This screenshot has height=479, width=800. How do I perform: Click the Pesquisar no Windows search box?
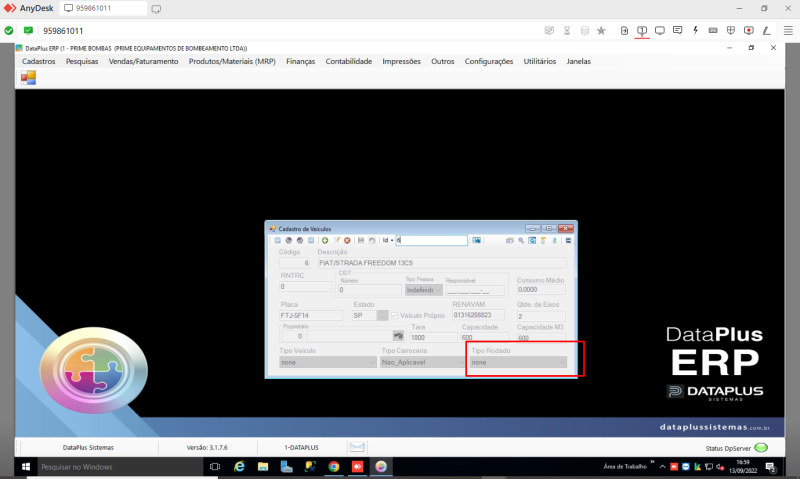coord(119,466)
